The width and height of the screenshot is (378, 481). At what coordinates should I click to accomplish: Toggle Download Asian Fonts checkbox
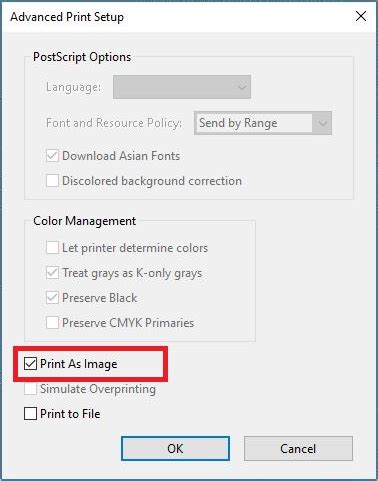coord(52,156)
